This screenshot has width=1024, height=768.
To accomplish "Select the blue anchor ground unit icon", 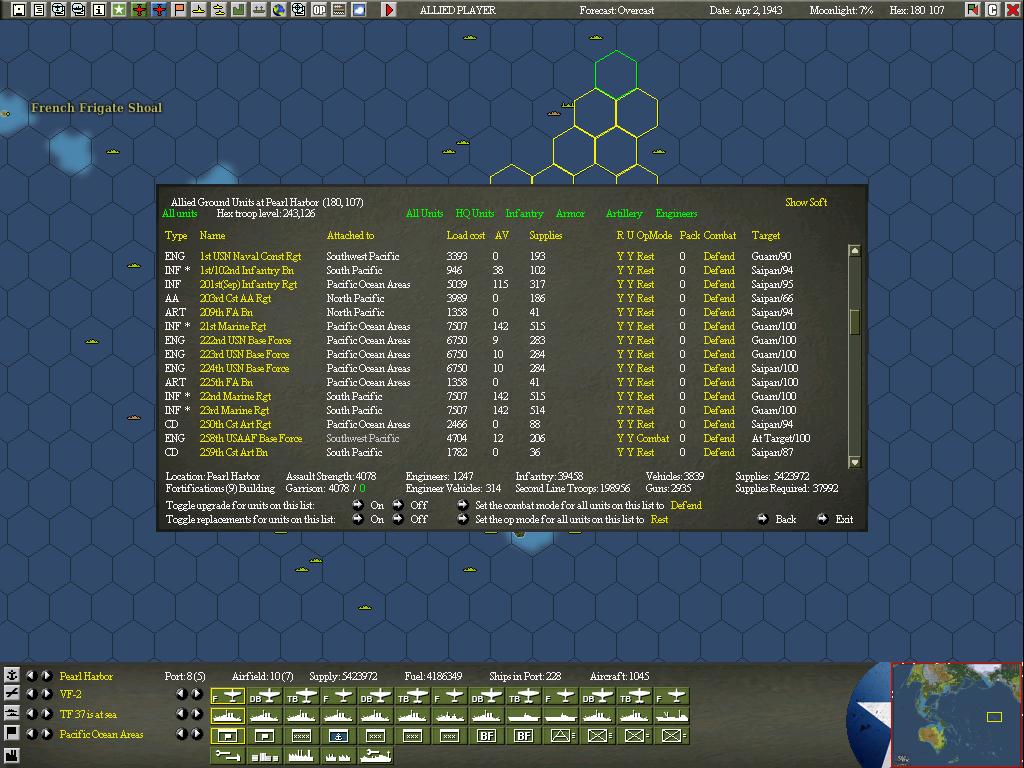I will point(338,736).
